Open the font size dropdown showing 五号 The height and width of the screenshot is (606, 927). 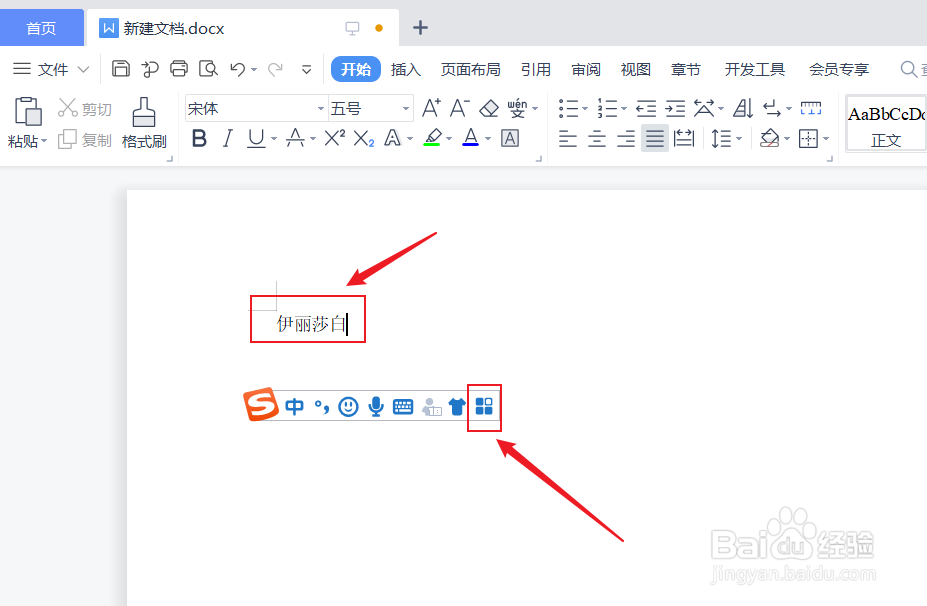pos(370,107)
